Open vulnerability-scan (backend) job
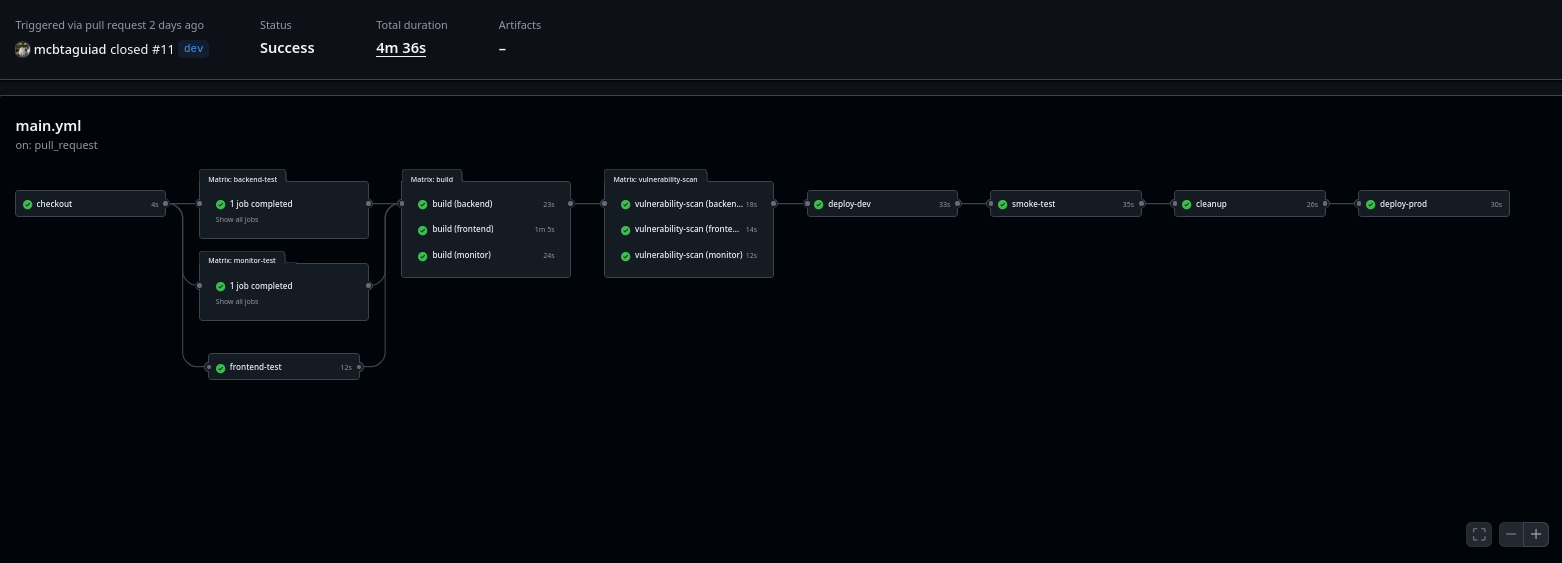The height and width of the screenshot is (563, 1562). (689, 204)
